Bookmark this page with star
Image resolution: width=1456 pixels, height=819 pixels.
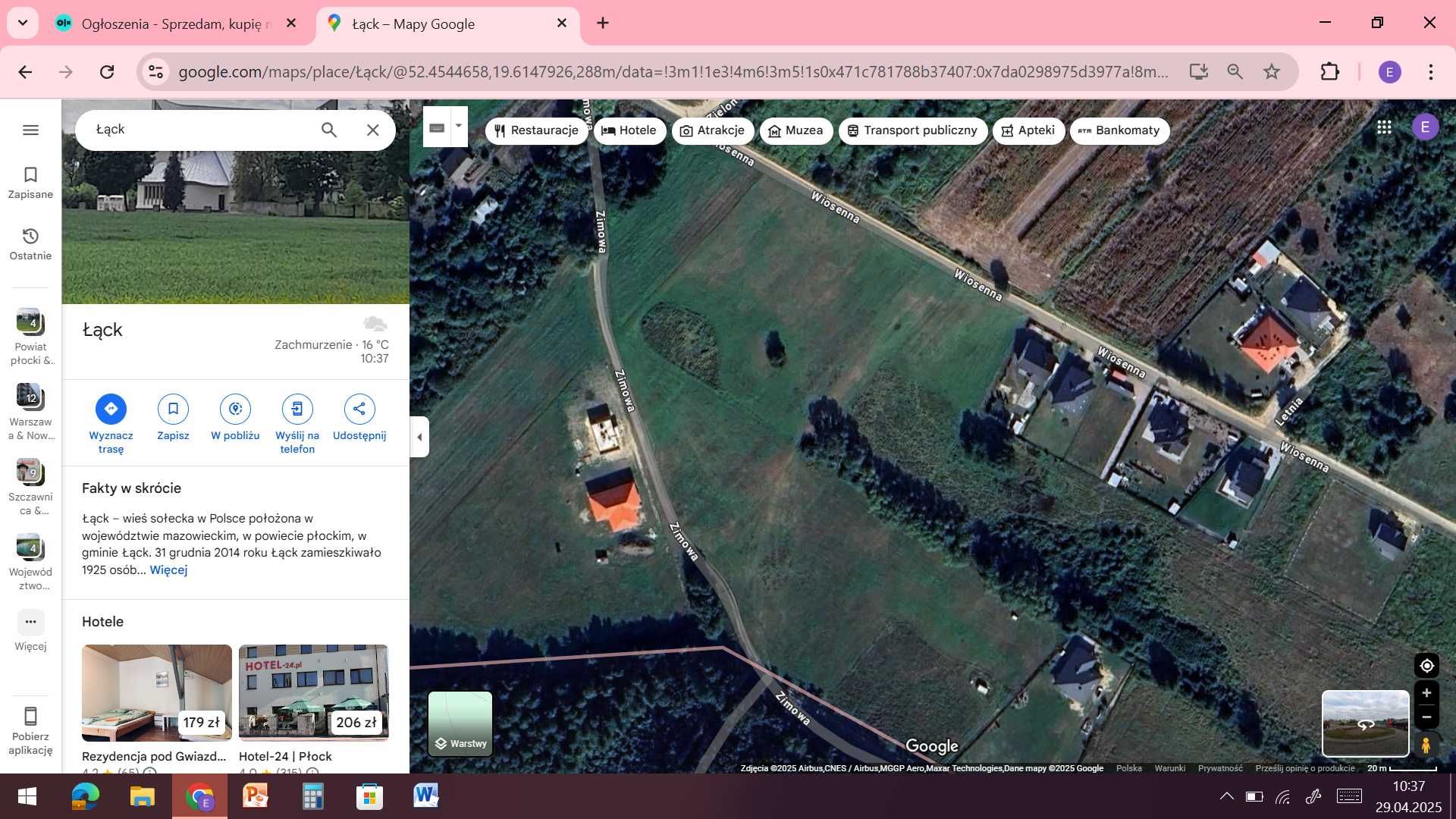1272,72
